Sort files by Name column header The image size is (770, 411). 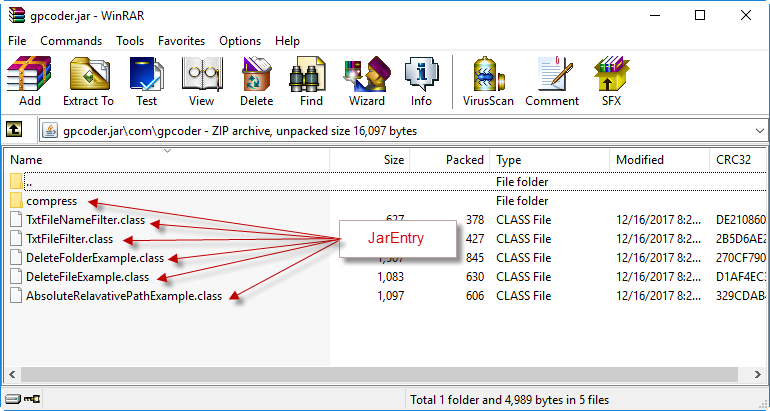[x=100, y=160]
